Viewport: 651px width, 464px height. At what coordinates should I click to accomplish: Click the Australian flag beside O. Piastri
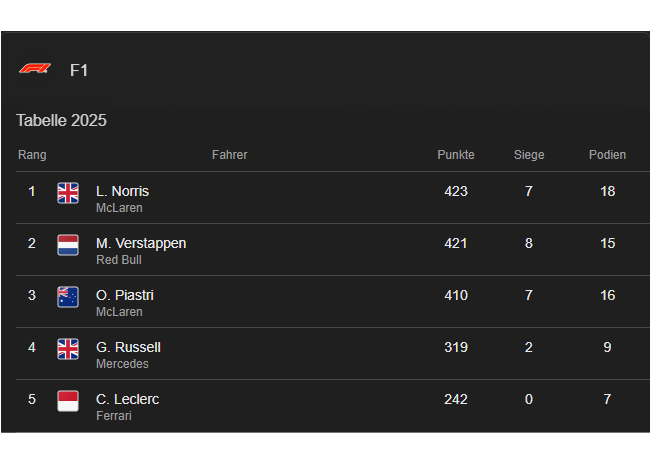point(68,297)
